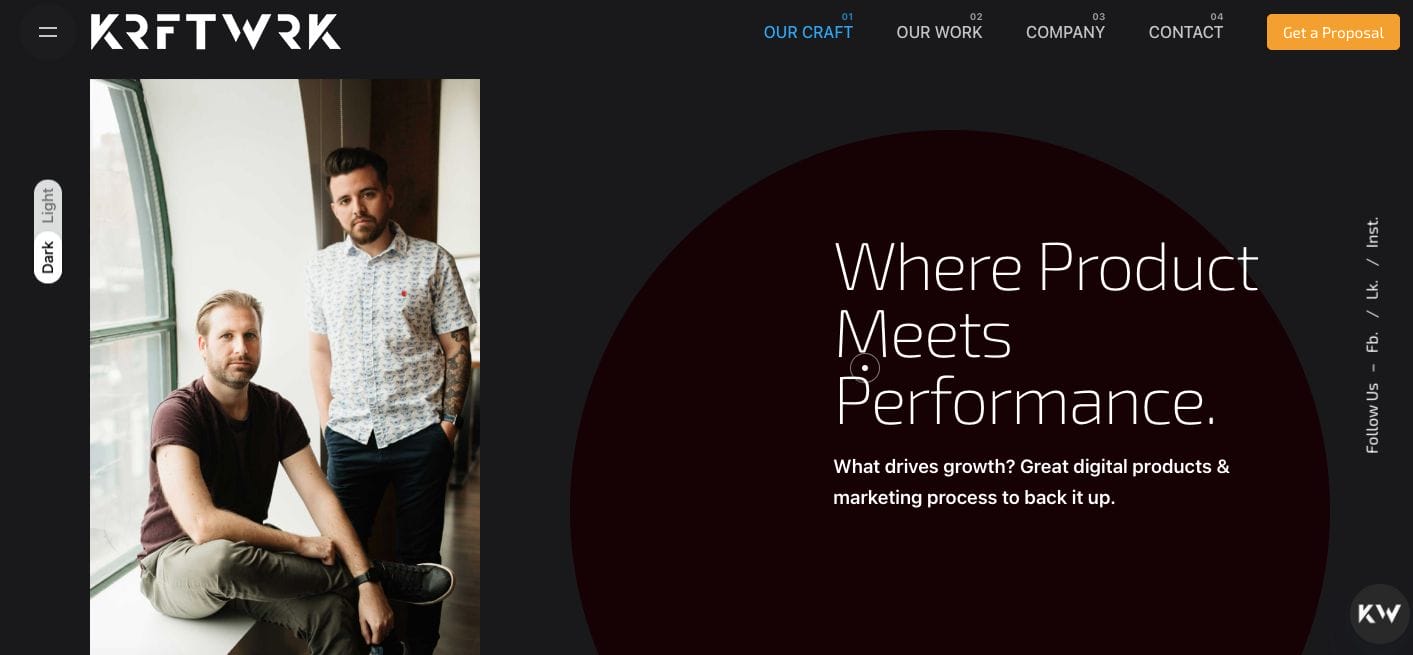Click the Get a Proposal button
The width and height of the screenshot is (1413, 655).
tap(1333, 32)
